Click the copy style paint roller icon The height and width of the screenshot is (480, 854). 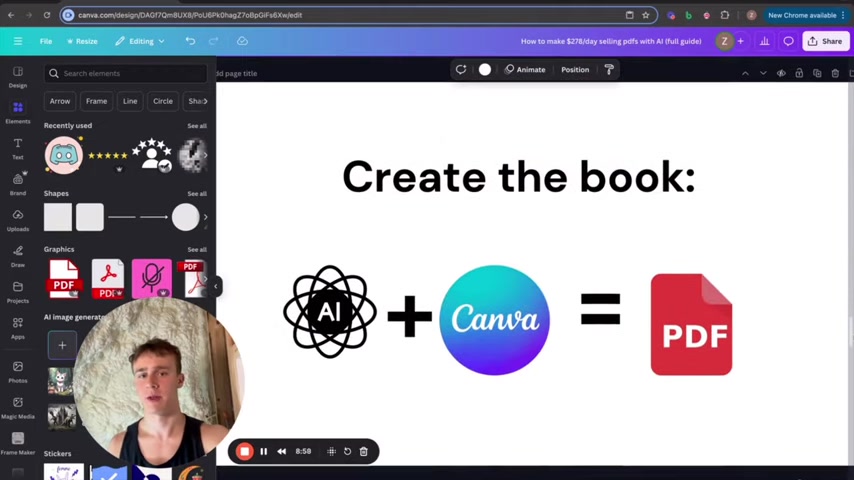pyautogui.click(x=609, y=69)
